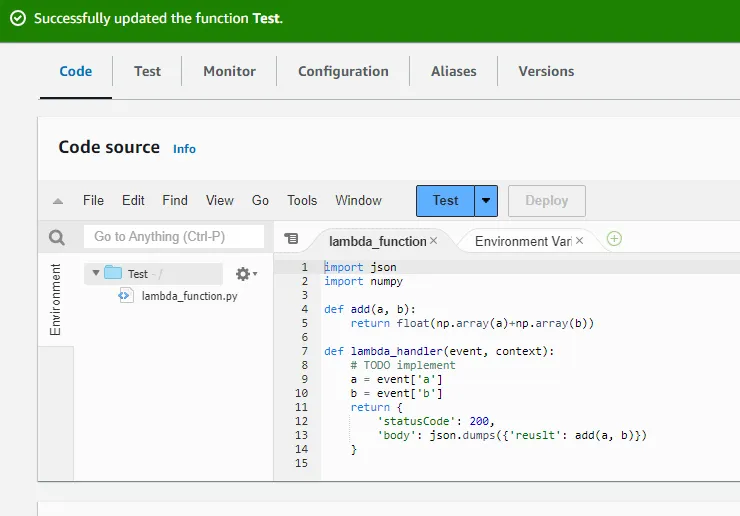The height and width of the screenshot is (516, 740).
Task: Click the lambda_function.py file icon
Action: tap(125, 295)
